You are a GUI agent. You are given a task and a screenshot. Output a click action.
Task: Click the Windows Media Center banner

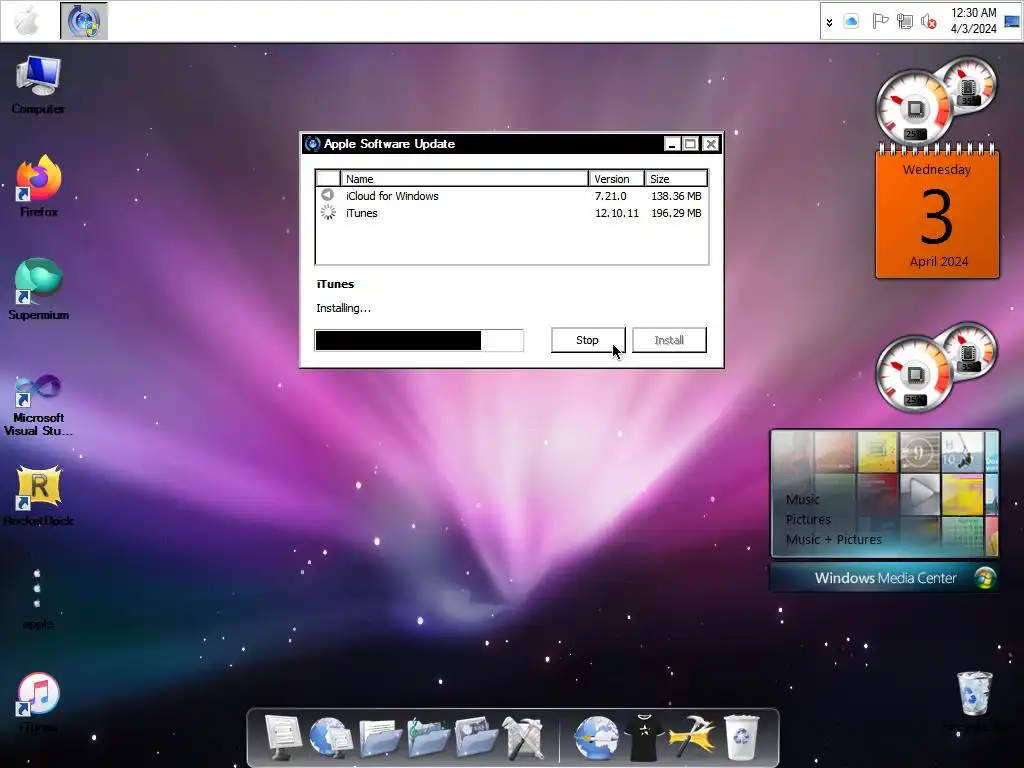[x=885, y=578]
